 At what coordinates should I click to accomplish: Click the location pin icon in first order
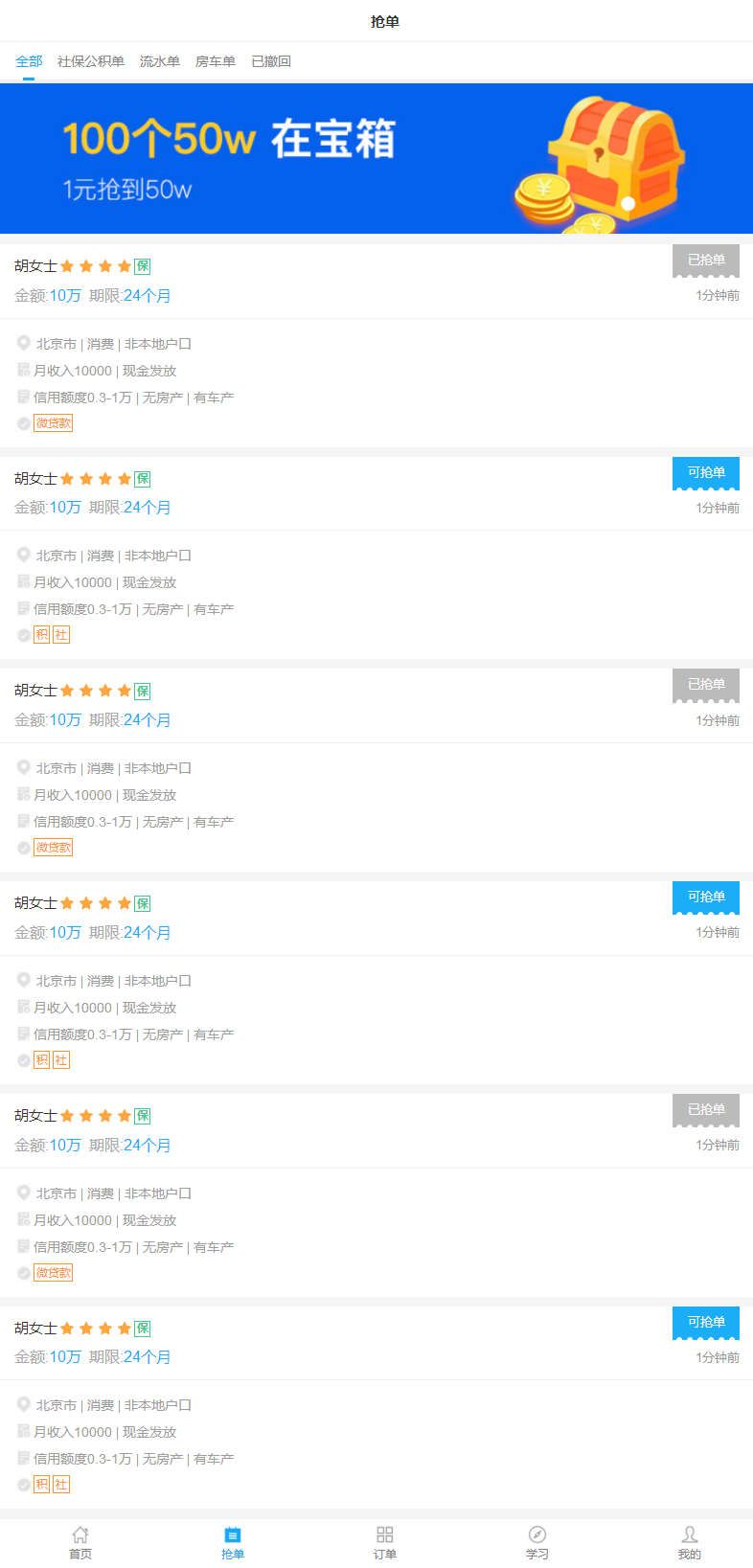[24, 343]
